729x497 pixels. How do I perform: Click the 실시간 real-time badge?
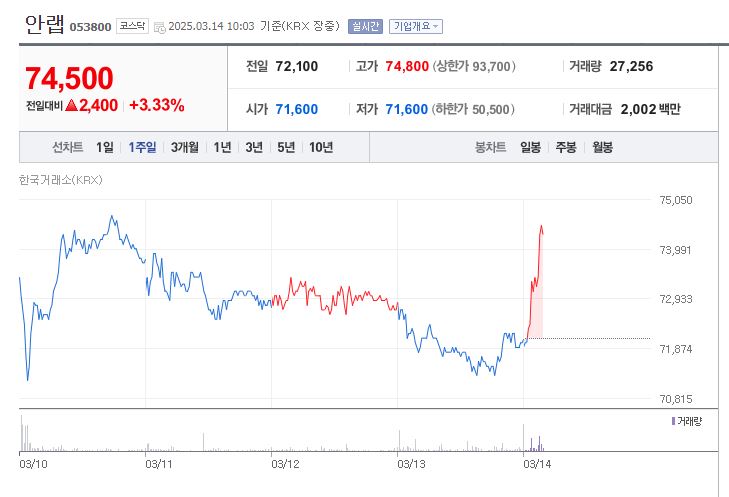click(x=365, y=27)
